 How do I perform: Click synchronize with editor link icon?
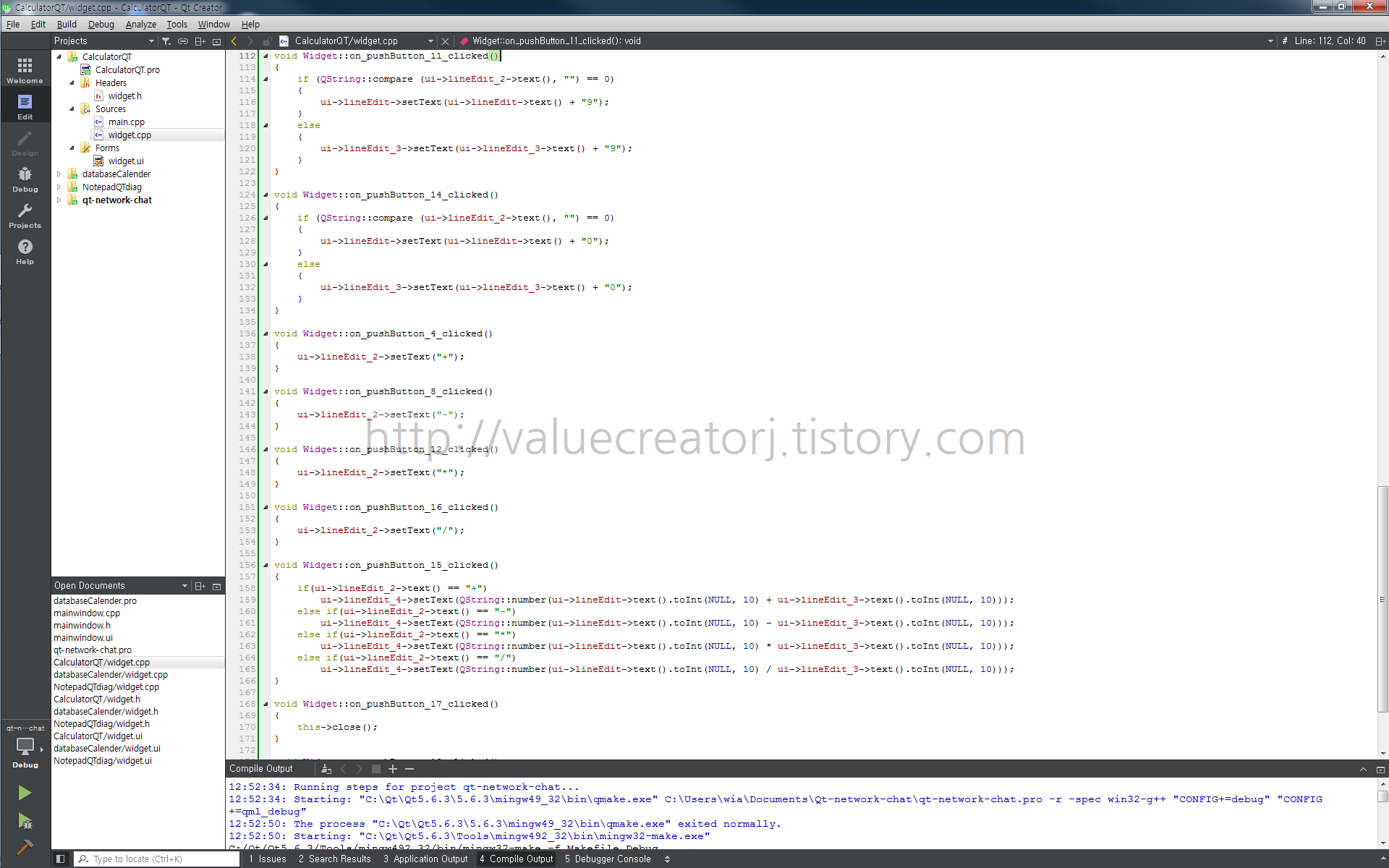(183, 41)
